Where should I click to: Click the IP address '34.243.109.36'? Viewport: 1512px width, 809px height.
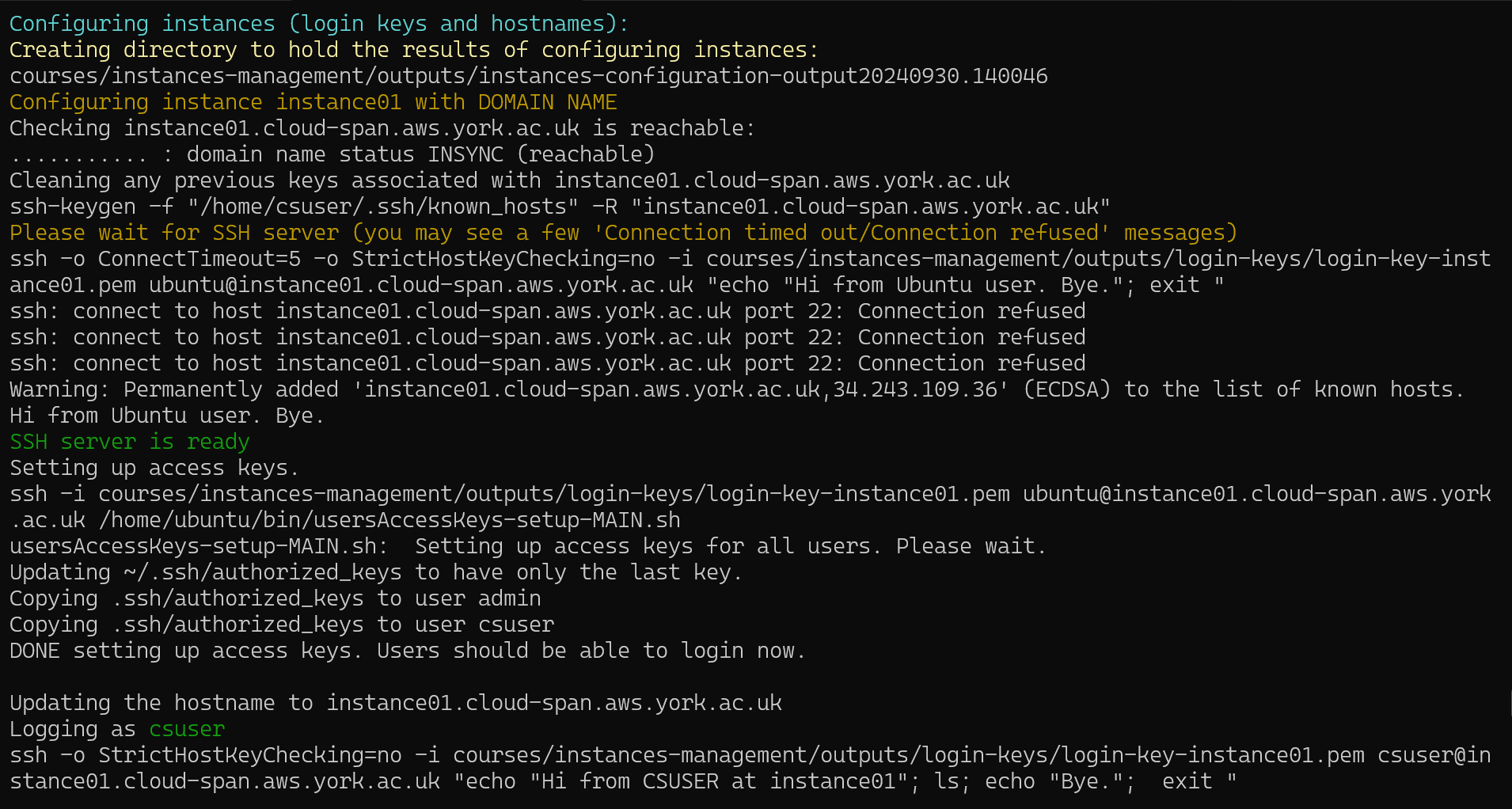(x=915, y=389)
